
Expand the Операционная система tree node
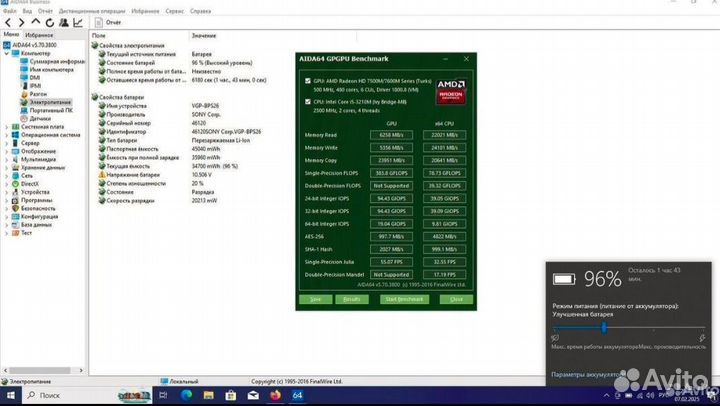coord(6,135)
